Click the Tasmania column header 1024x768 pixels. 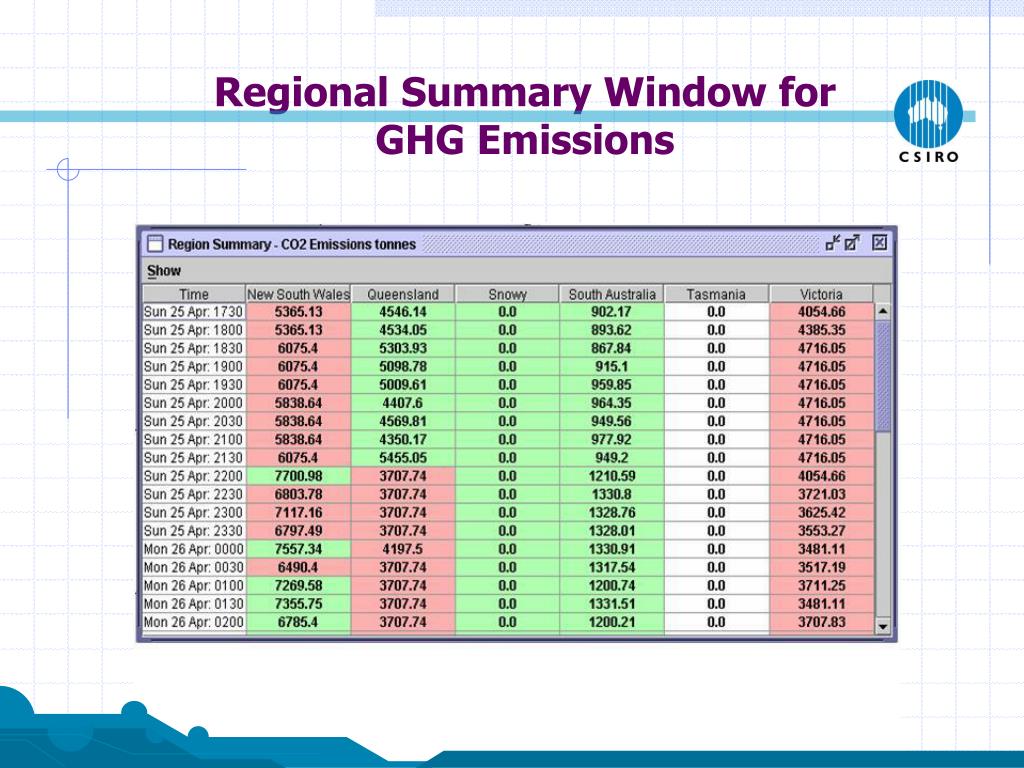tap(716, 294)
